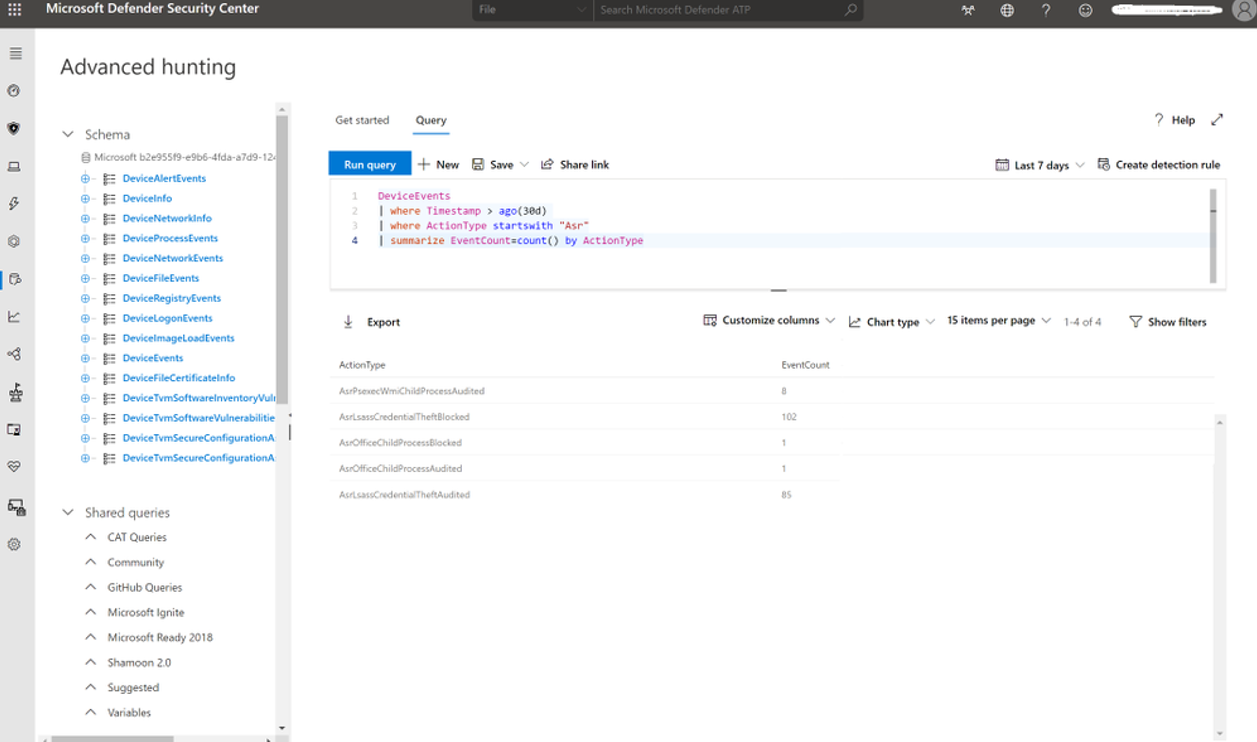1257x742 pixels.
Task: Expand the Shamoon 2.0 folder
Action: pos(91,662)
